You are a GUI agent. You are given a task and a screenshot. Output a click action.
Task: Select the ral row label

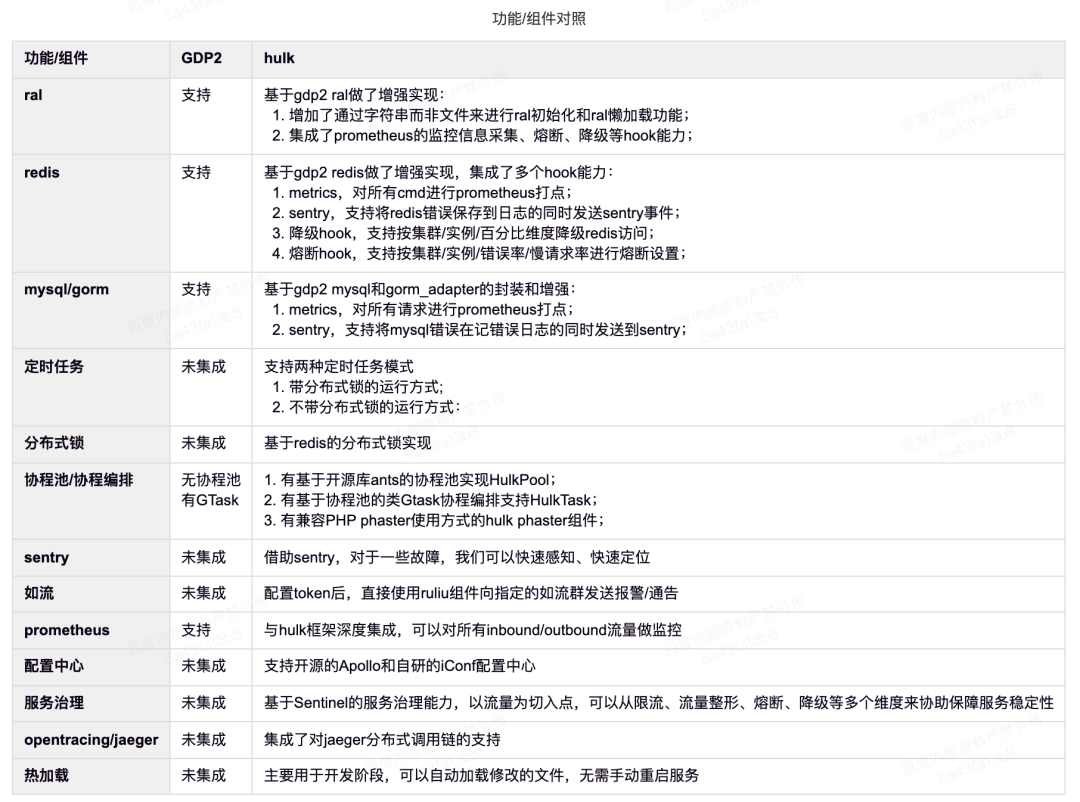[30, 94]
